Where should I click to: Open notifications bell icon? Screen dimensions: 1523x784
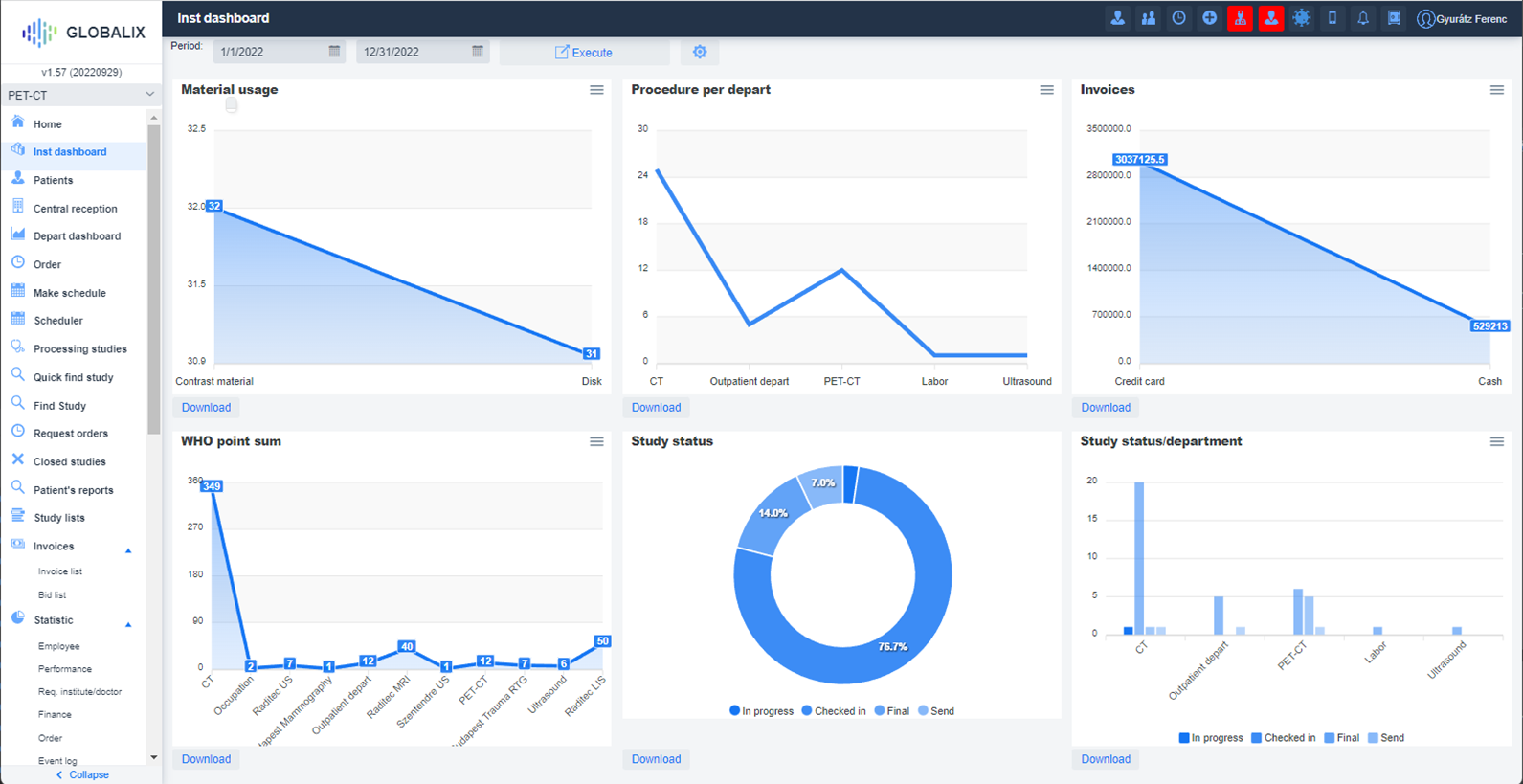coord(1362,18)
